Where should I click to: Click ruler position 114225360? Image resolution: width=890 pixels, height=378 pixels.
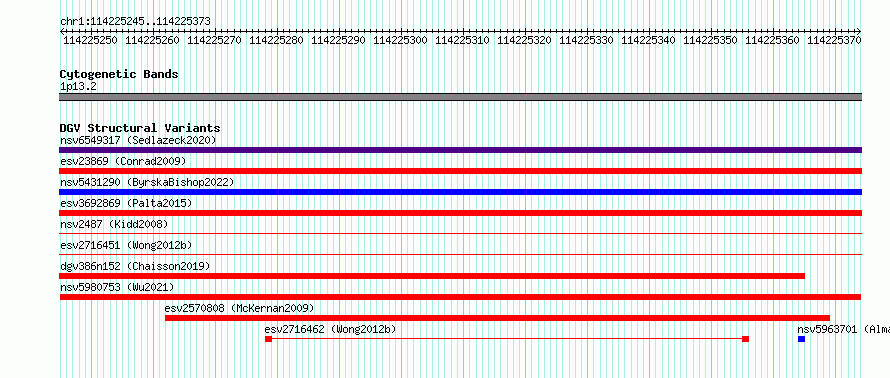(772, 40)
